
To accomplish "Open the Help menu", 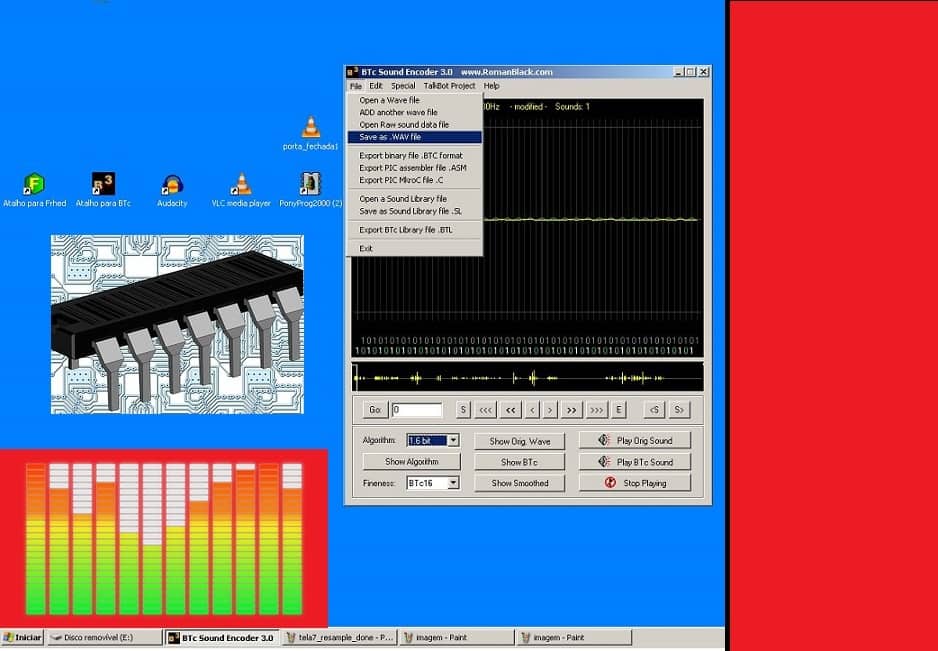I will coord(492,86).
